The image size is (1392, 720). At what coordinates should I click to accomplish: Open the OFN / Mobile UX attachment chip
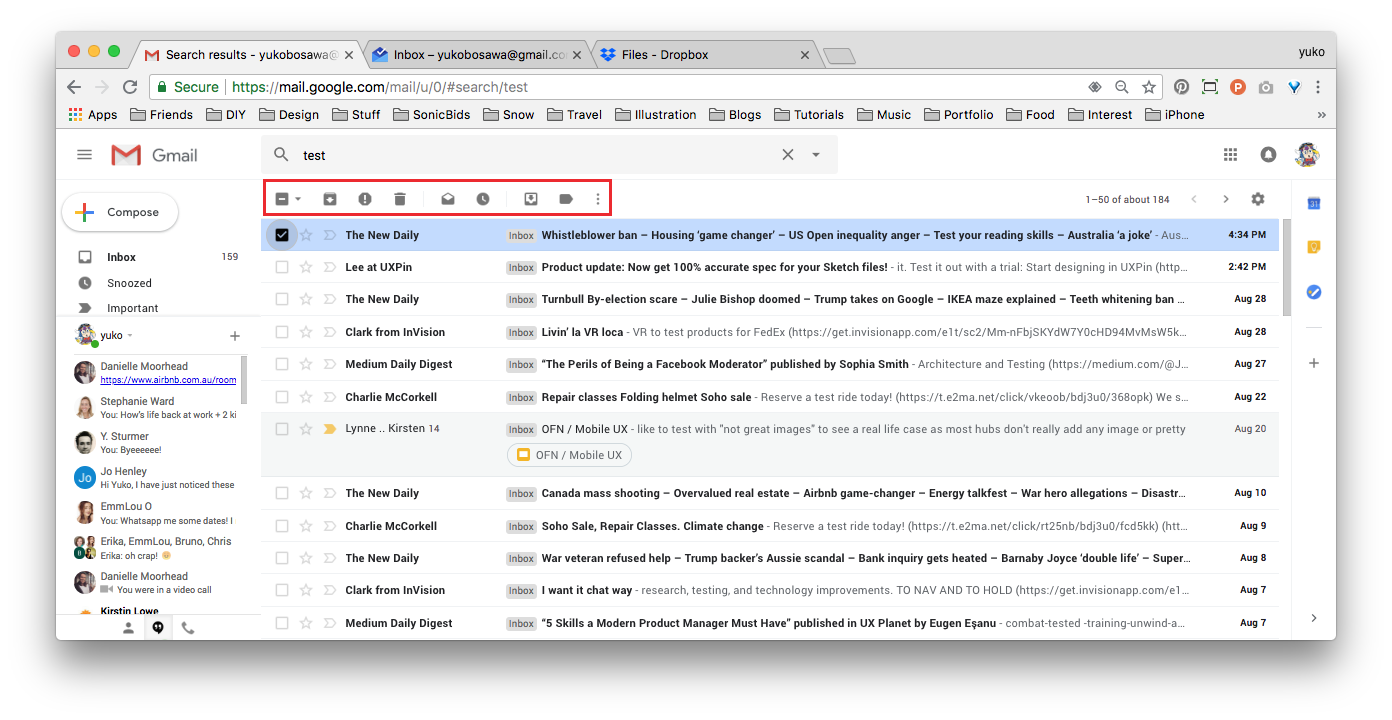coord(569,455)
